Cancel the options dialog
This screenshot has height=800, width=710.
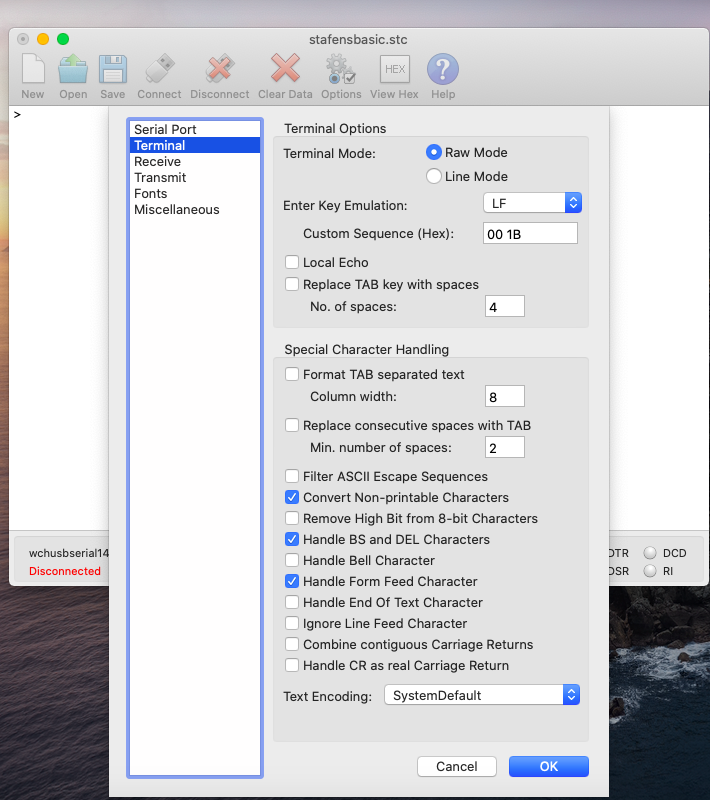(456, 767)
